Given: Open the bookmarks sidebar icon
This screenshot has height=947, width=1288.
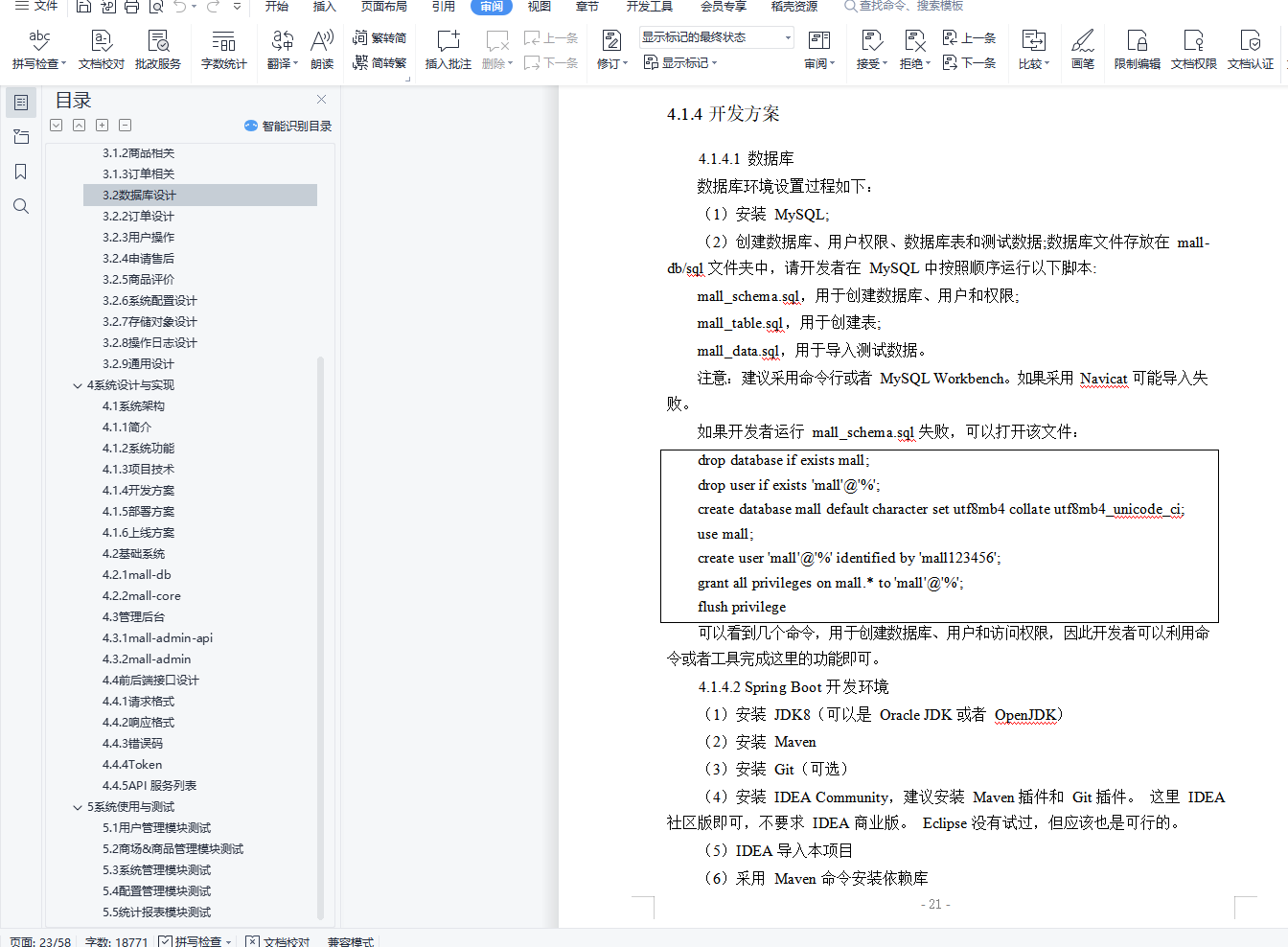Looking at the screenshot, I should coord(21,172).
